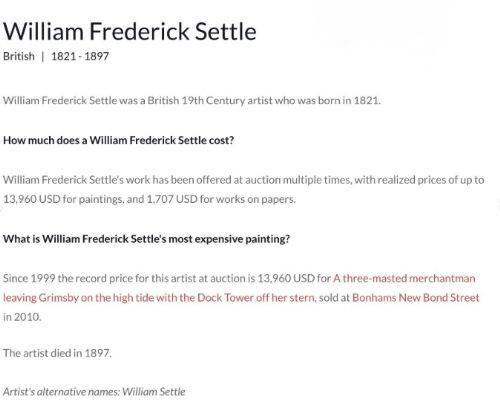Click the 'in 2010.' text

(22, 317)
